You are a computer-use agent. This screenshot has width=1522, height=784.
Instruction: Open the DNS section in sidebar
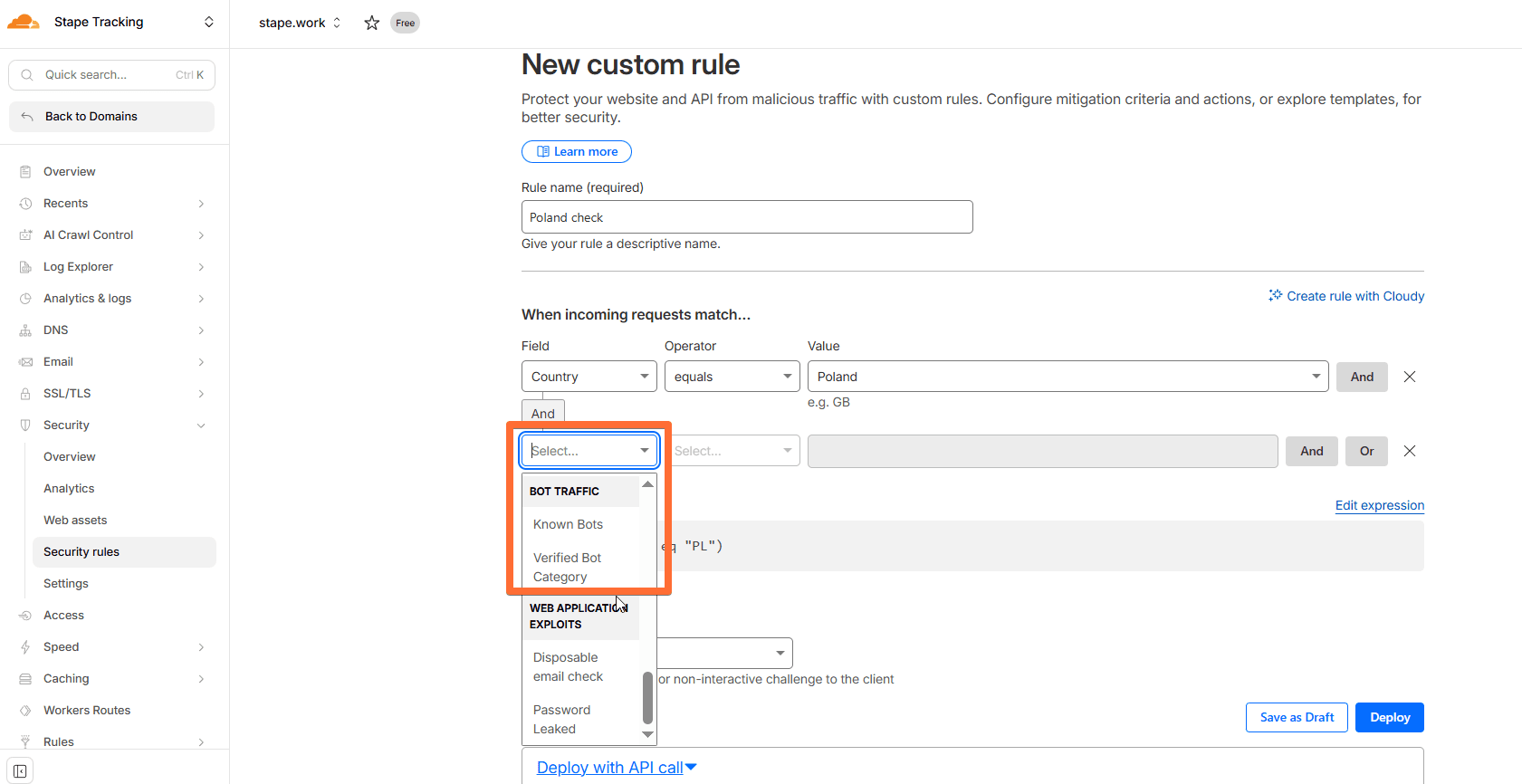(x=56, y=330)
